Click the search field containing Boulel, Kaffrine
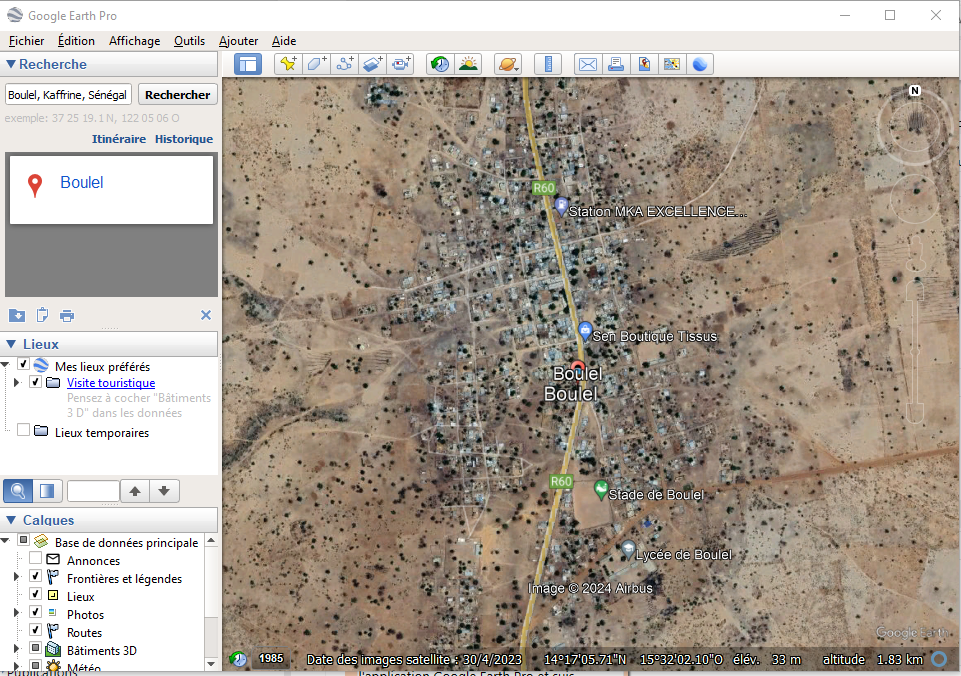Viewport: 961px width, 676px height. [68, 95]
